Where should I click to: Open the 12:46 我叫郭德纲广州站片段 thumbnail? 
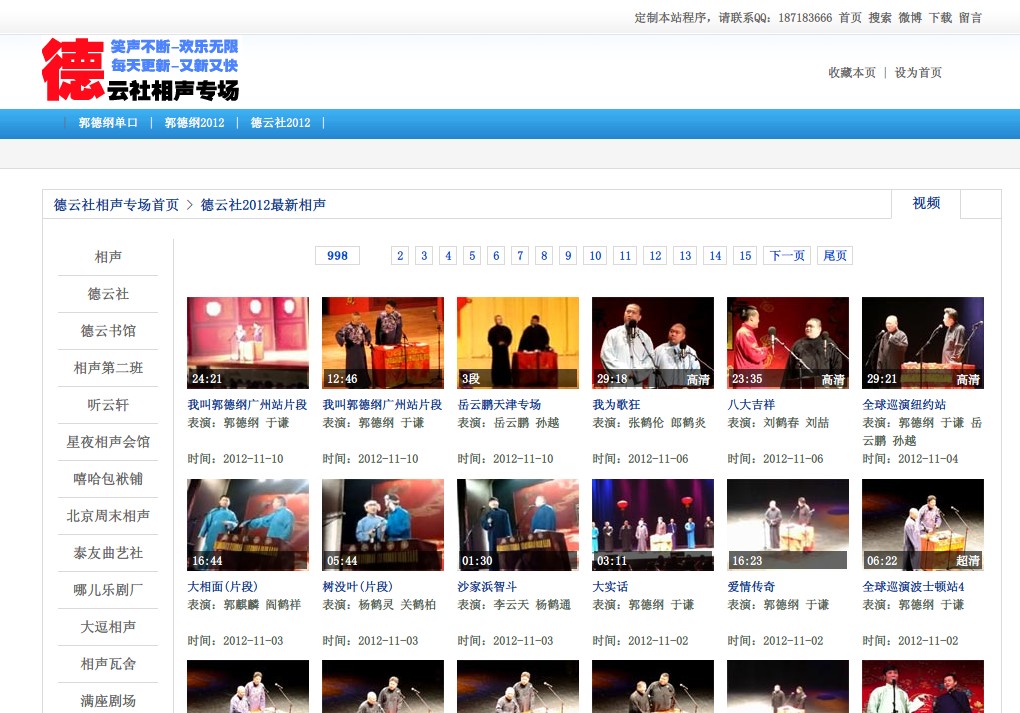point(383,343)
